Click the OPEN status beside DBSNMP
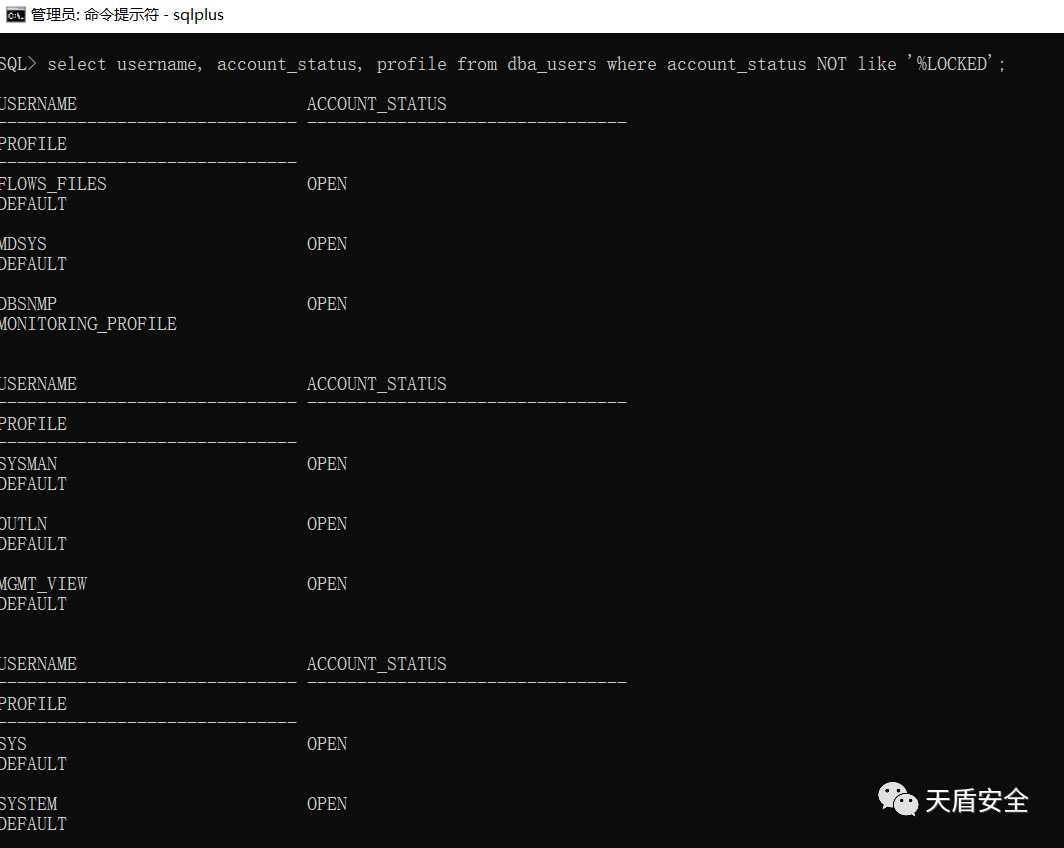Viewport: 1064px width, 848px height. pos(327,304)
